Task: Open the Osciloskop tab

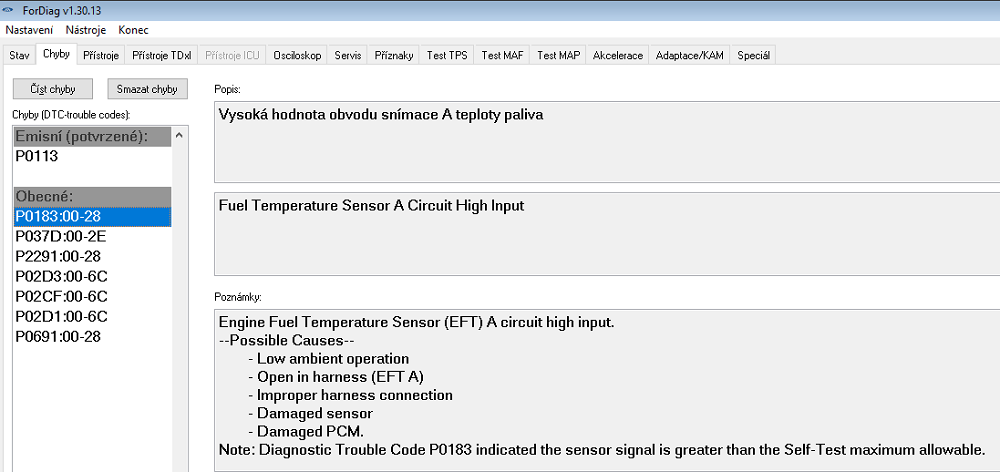Action: tap(297, 55)
